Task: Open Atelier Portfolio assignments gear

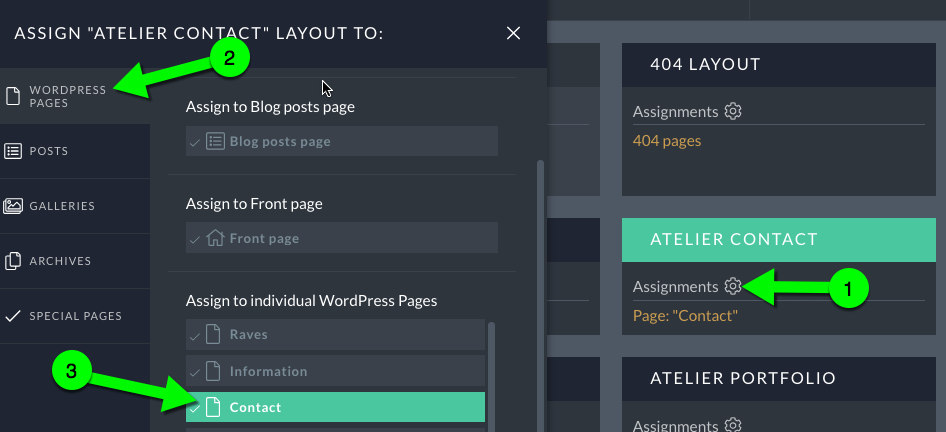Action: pyautogui.click(x=733, y=425)
